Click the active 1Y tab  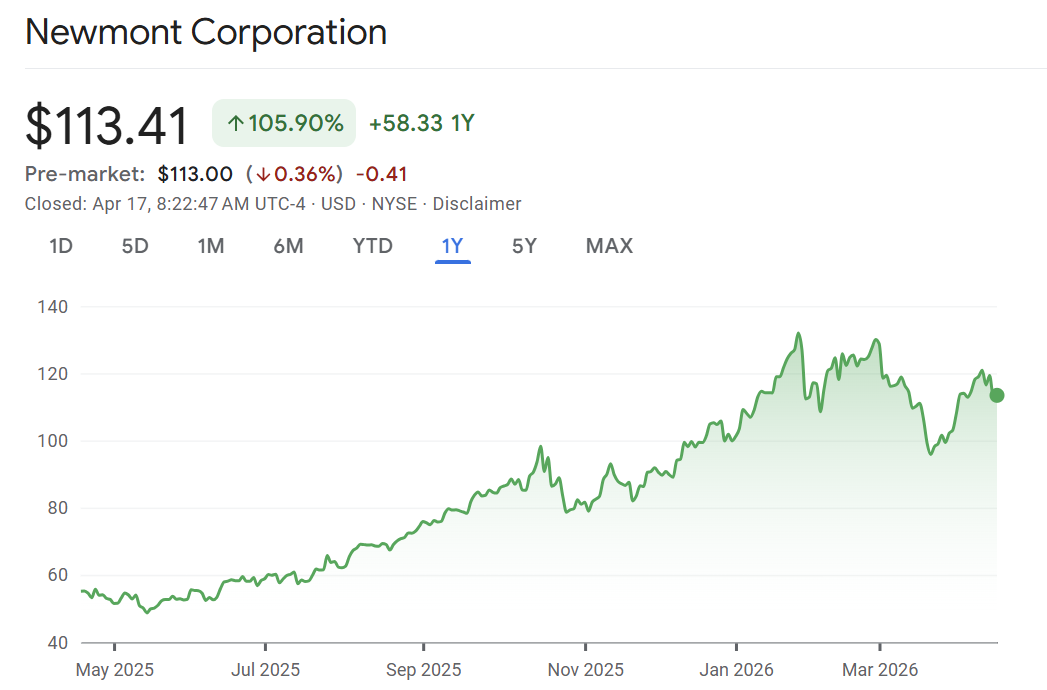point(452,246)
